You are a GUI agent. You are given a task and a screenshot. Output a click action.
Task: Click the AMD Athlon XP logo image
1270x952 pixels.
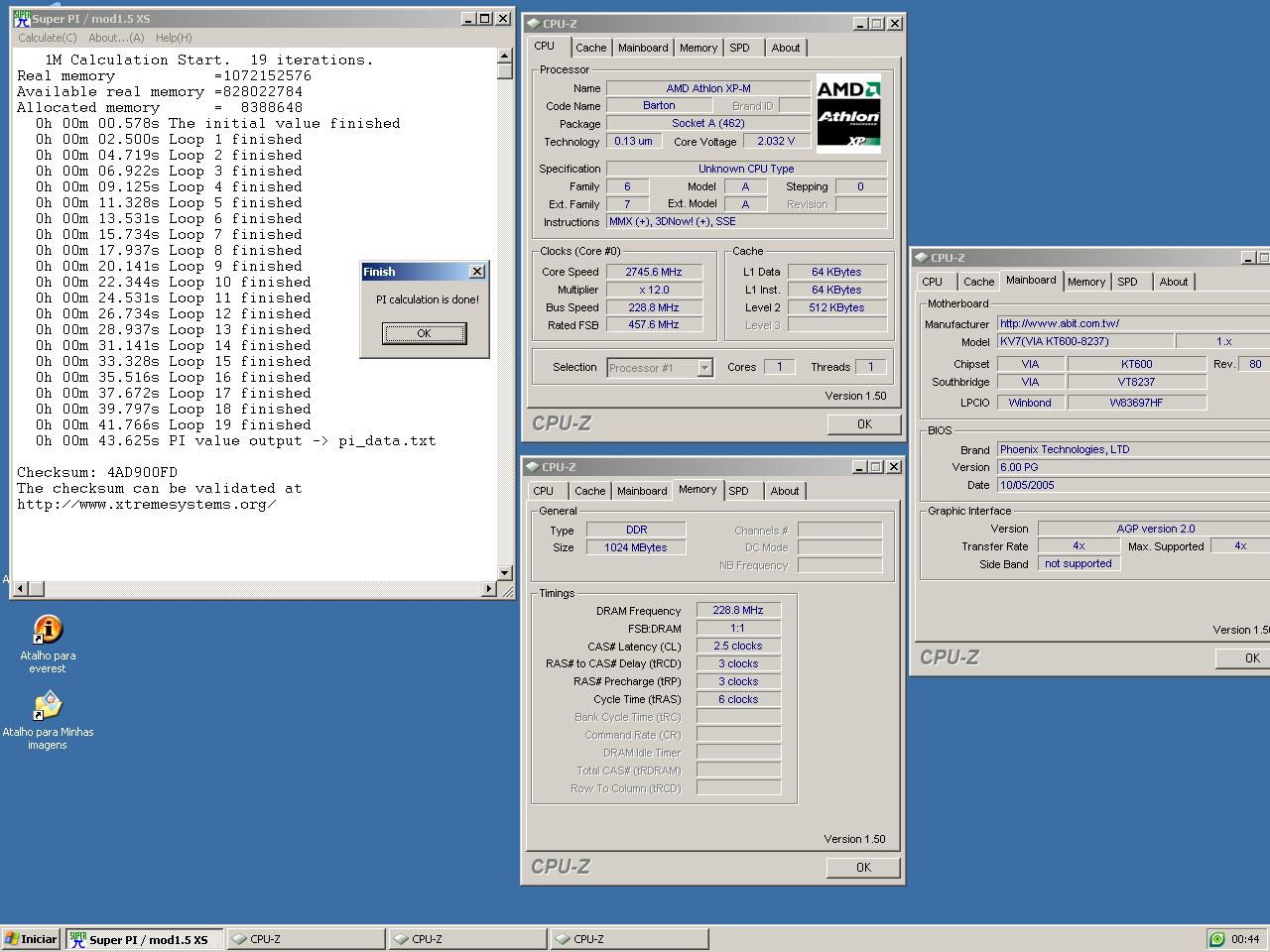[x=848, y=113]
